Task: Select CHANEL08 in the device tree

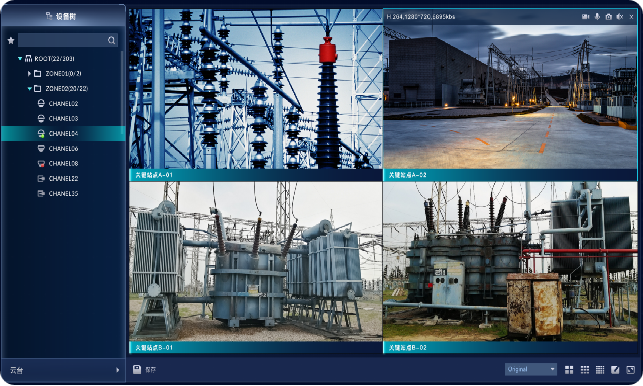Action: pyautogui.click(x=64, y=163)
